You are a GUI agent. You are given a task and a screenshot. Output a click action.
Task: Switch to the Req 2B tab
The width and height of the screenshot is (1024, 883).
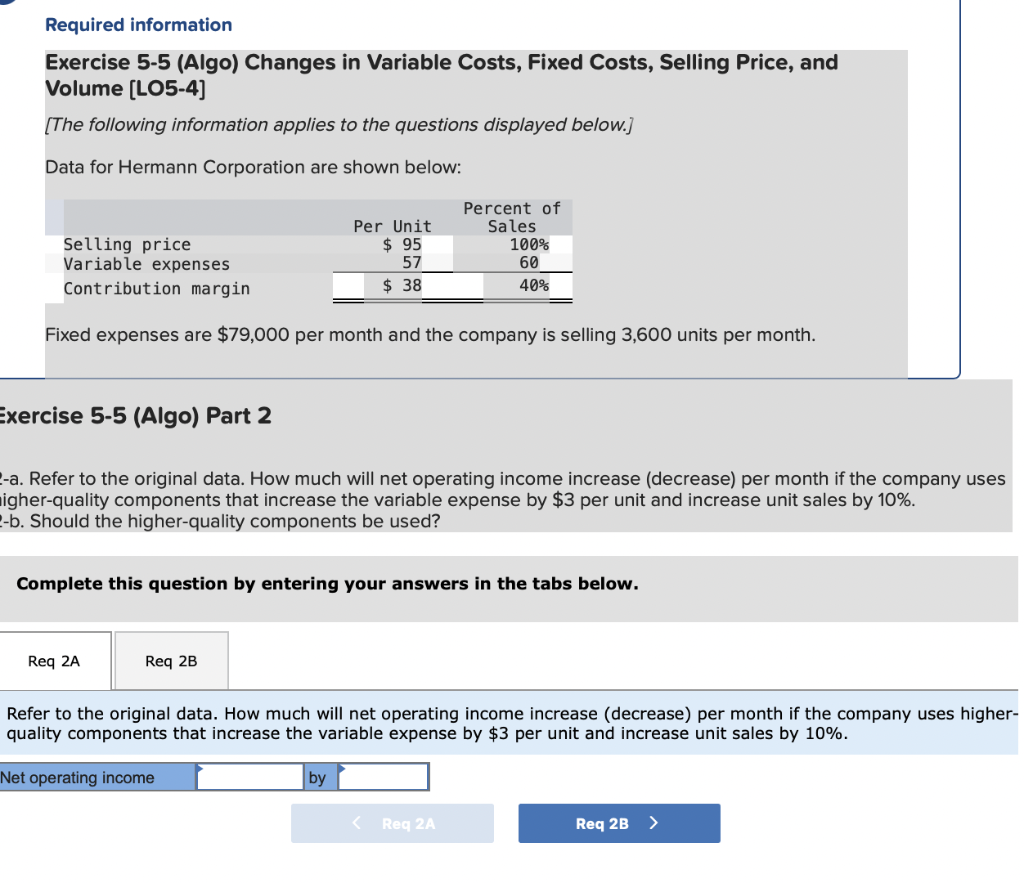171,660
